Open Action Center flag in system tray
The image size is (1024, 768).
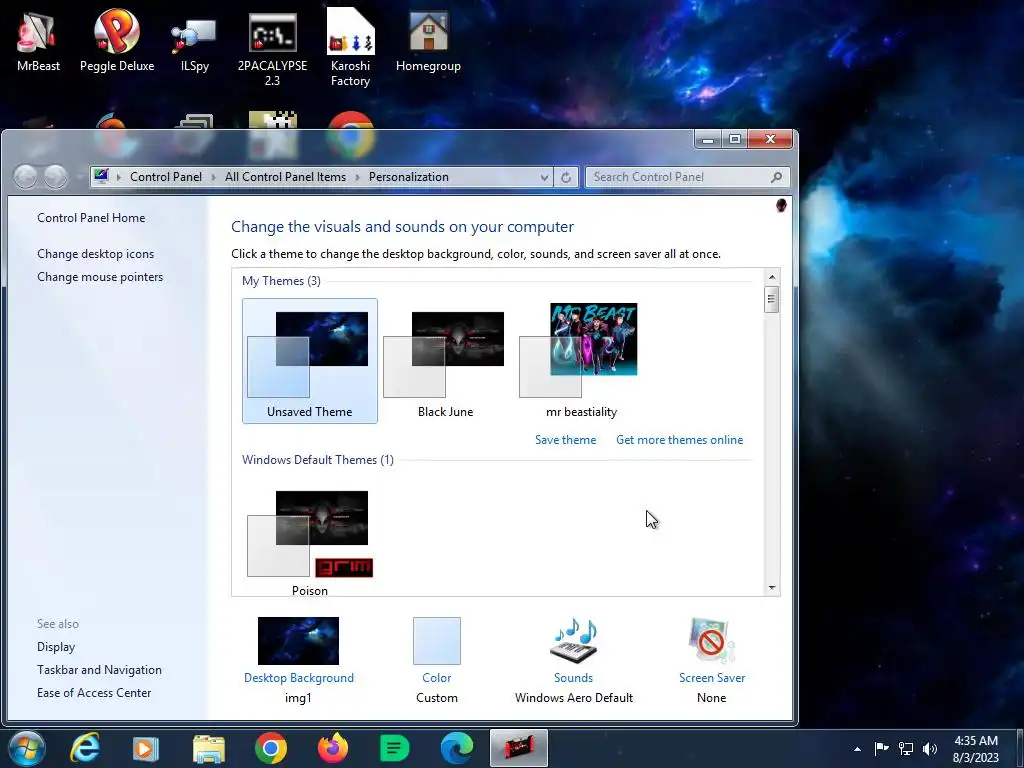[881, 749]
